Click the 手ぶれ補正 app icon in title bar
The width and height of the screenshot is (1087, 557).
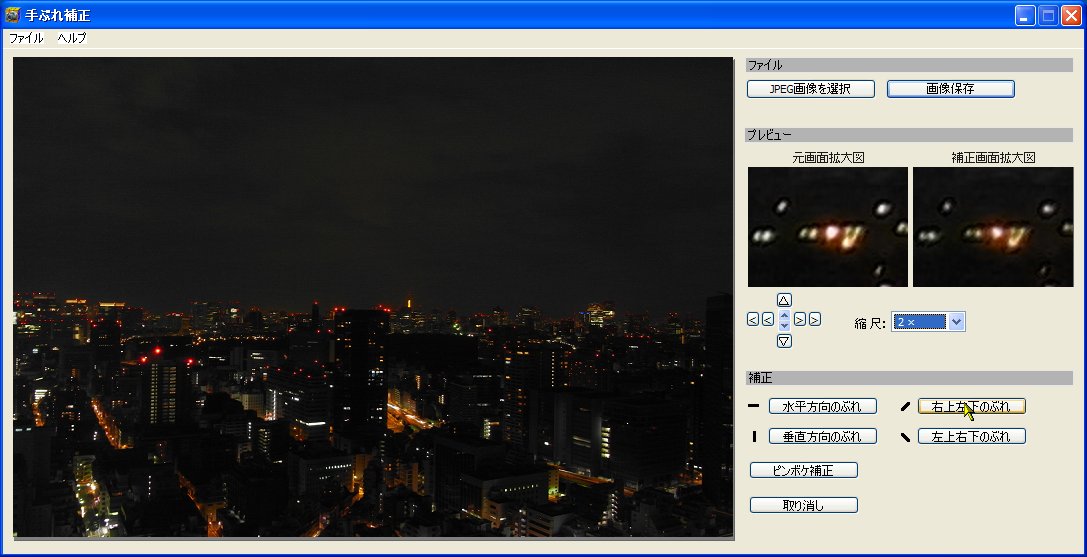pos(12,15)
